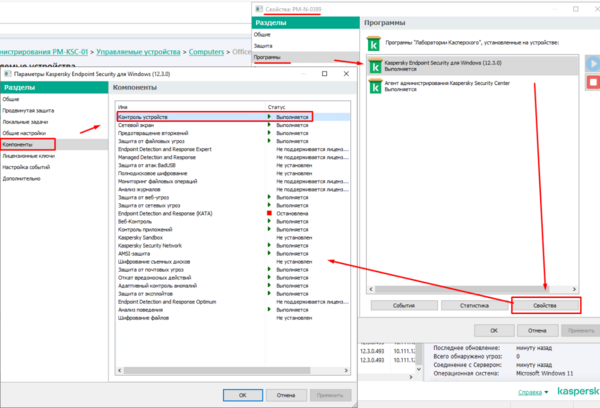Click components list horizontal scrollbar thumb
The width and height of the screenshot is (600, 408).
[x=217, y=370]
